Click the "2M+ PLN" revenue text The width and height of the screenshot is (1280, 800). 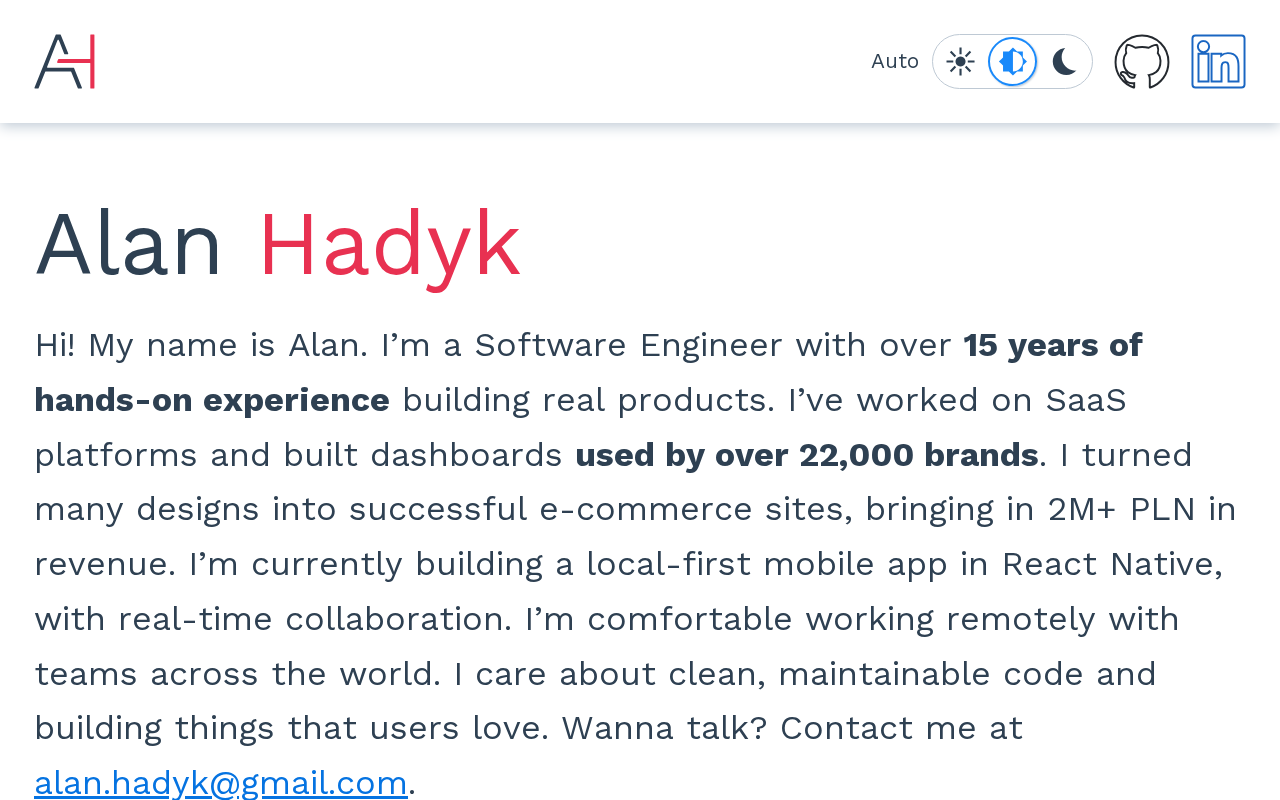(1121, 509)
